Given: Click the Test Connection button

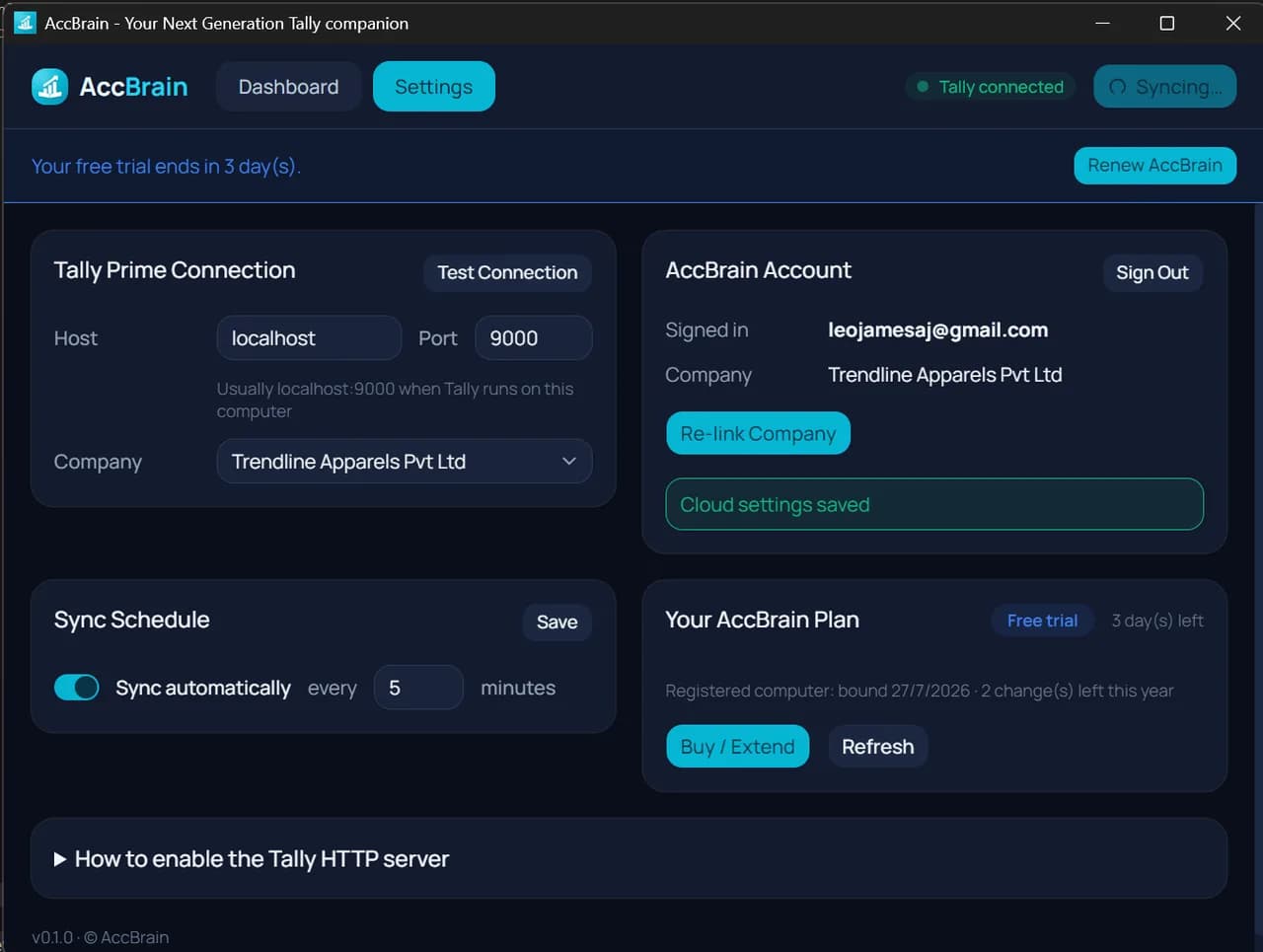Looking at the screenshot, I should point(507,273).
